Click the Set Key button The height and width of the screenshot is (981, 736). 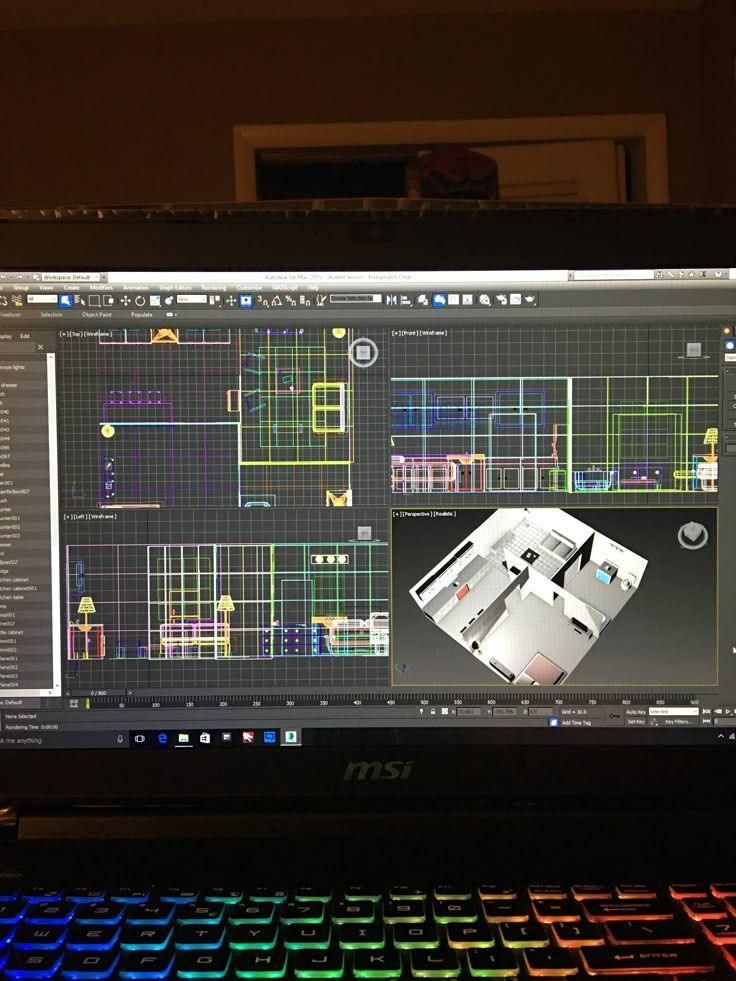click(x=636, y=721)
